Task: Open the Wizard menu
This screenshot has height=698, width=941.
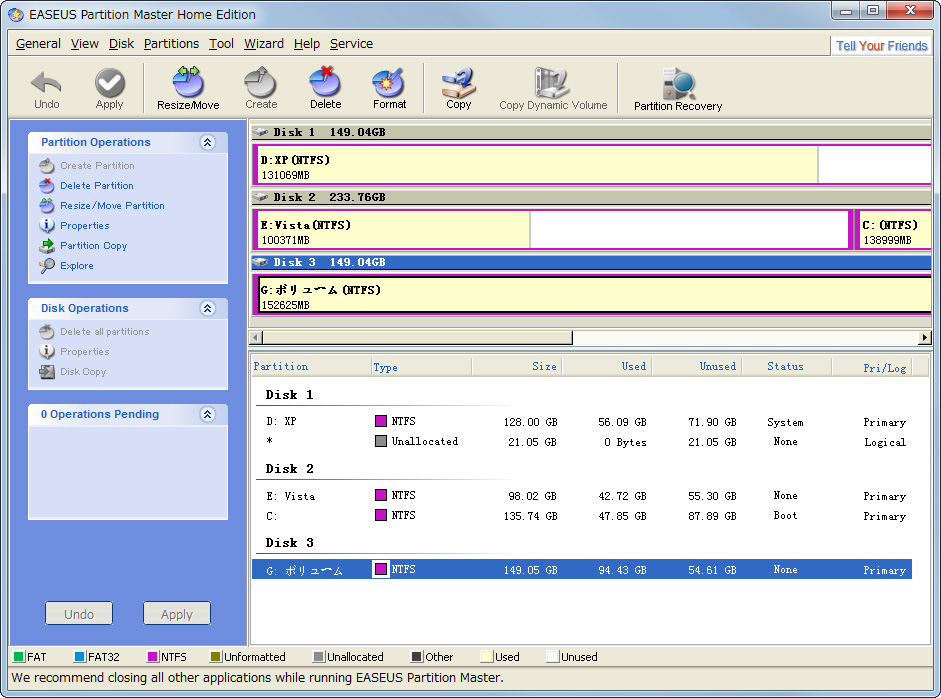Action: [x=263, y=44]
